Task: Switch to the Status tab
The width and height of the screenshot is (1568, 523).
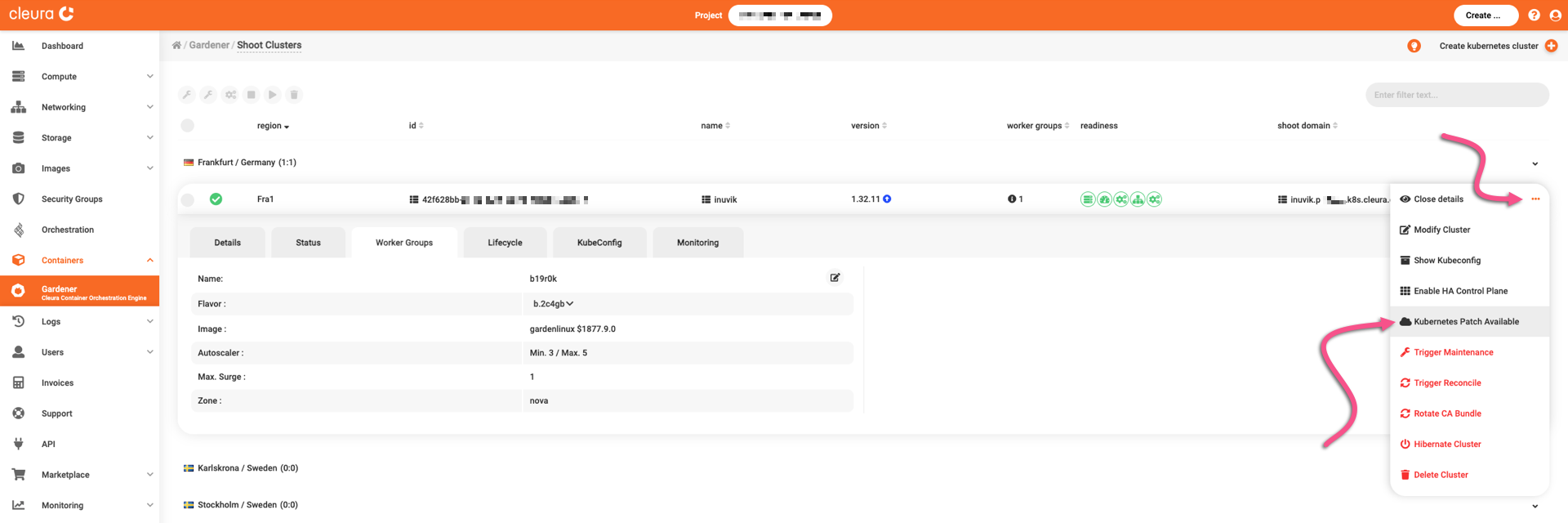Action: pos(308,243)
